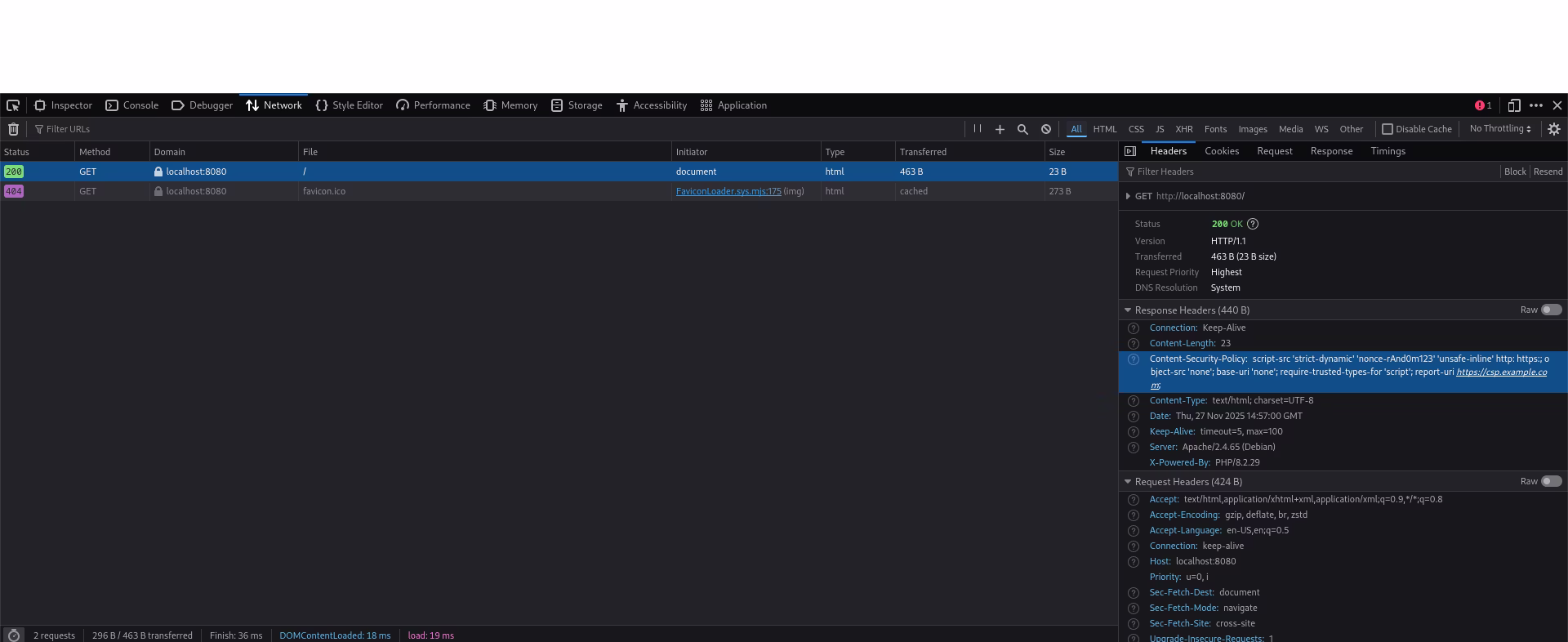Image resolution: width=1568 pixels, height=642 pixels.
Task: Switch to the Console tab
Action: point(132,105)
